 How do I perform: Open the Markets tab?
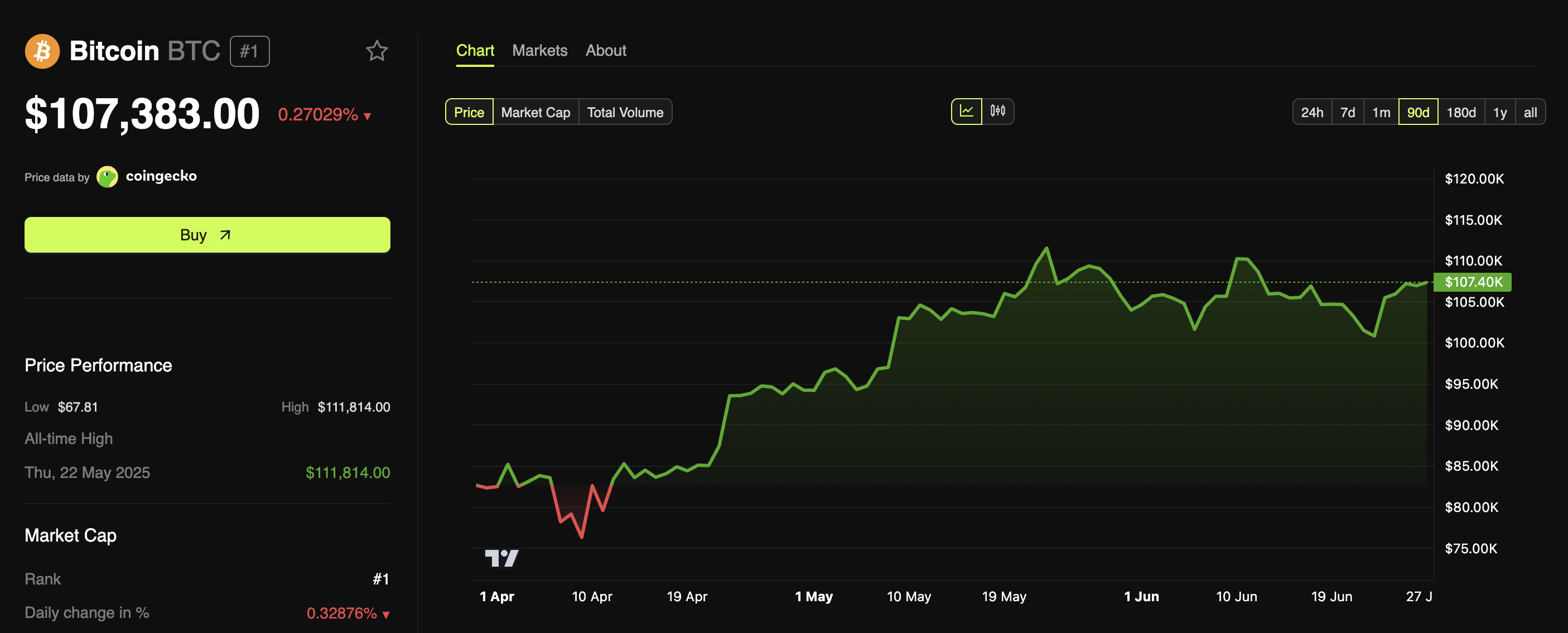pos(539,51)
